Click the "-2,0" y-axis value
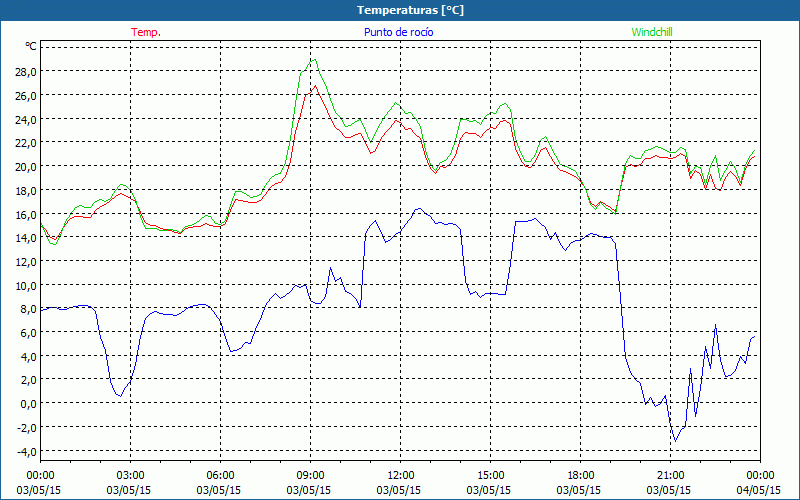The image size is (800, 500). click(27, 428)
